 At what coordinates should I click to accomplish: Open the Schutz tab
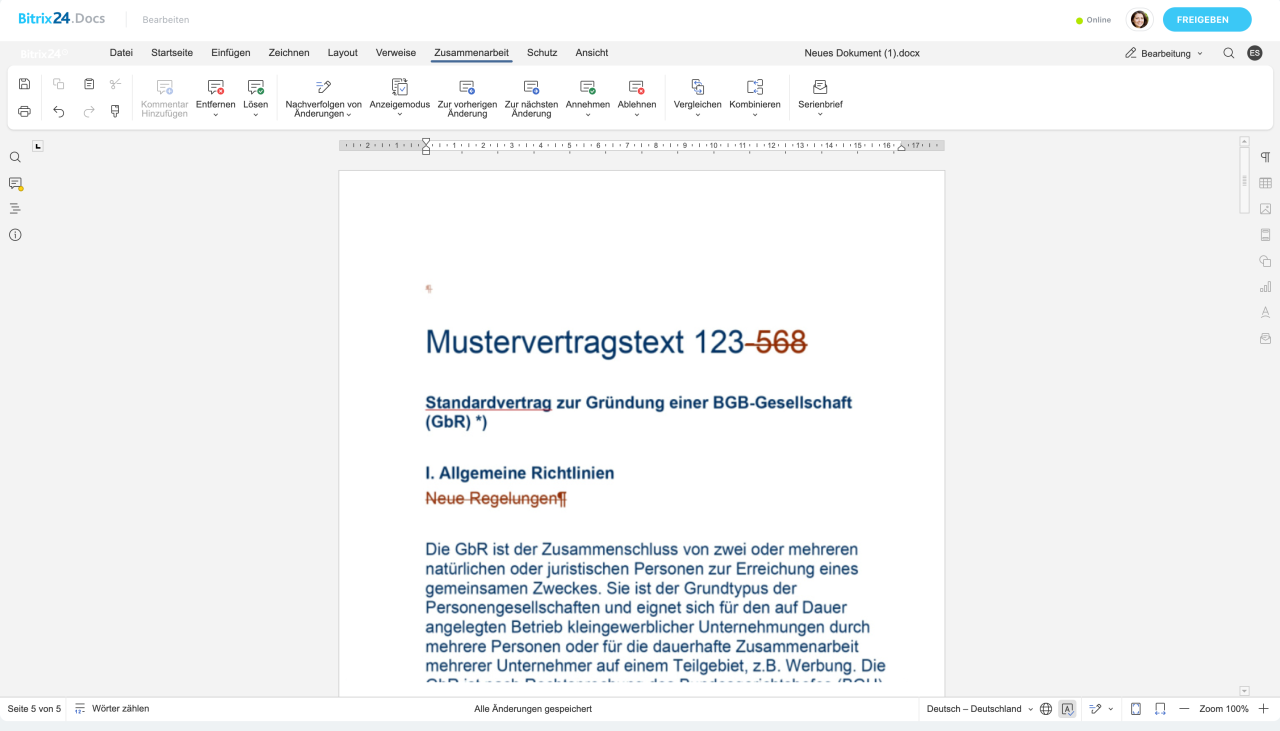point(542,53)
